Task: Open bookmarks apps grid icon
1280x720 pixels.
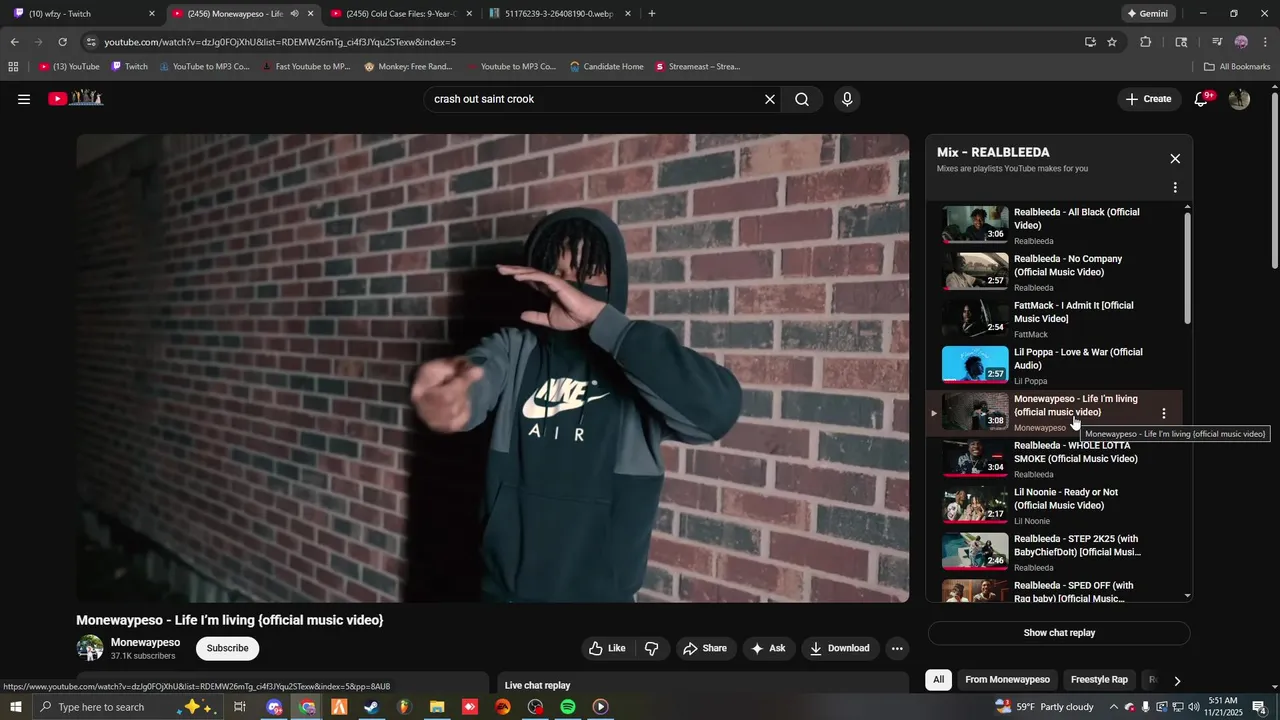Action: 13,66
